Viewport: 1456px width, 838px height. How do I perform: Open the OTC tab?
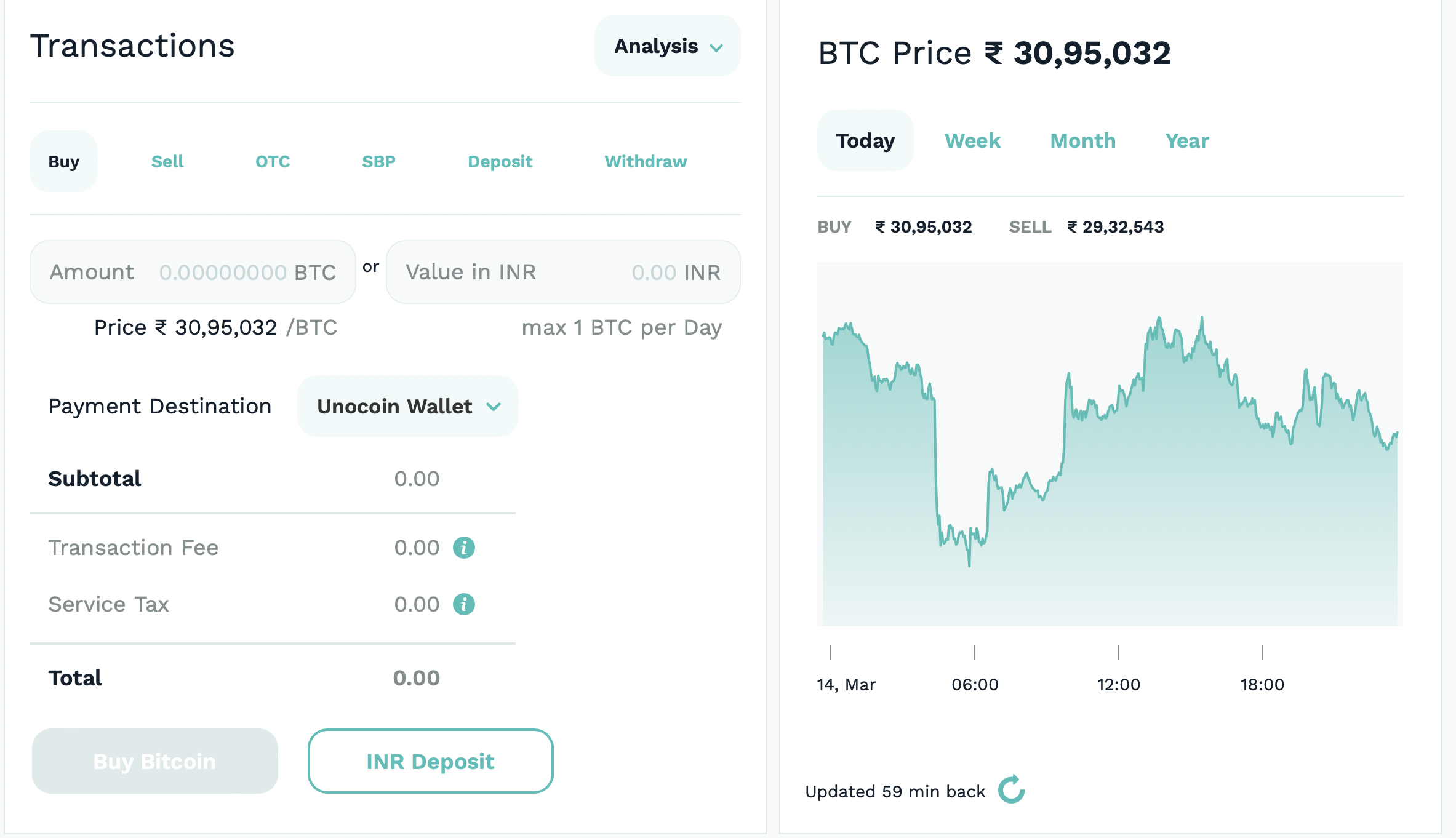point(273,162)
